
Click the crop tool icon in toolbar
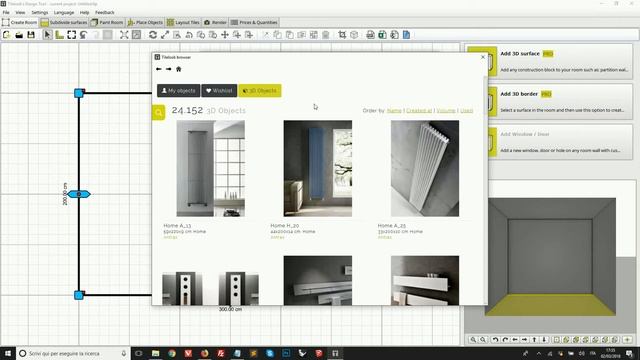342,35
